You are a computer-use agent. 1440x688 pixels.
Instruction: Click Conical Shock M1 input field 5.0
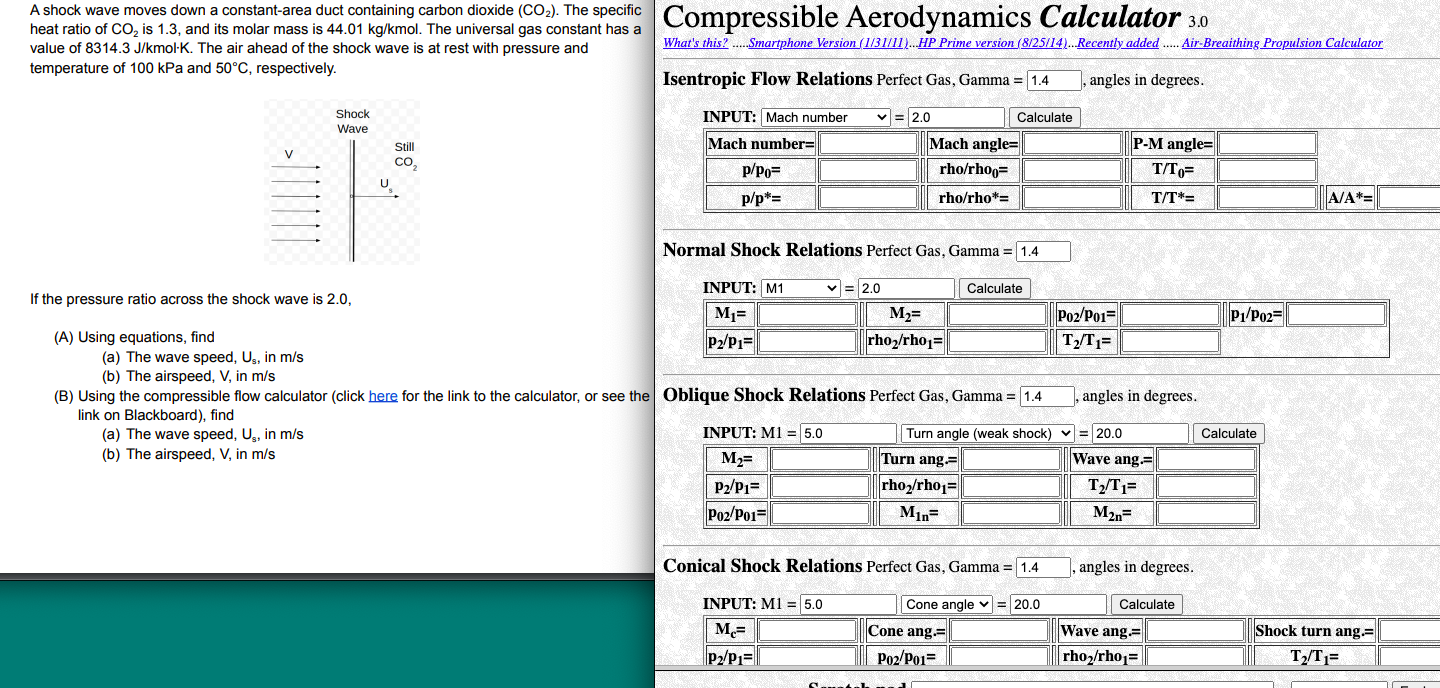pyautogui.click(x=848, y=604)
